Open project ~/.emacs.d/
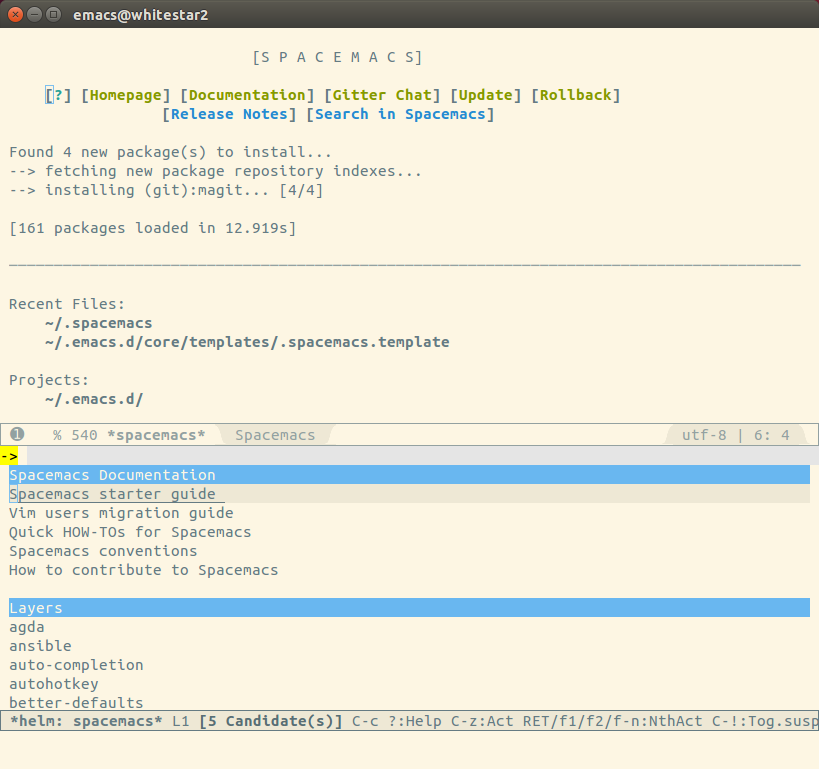The width and height of the screenshot is (819, 769). coord(94,399)
